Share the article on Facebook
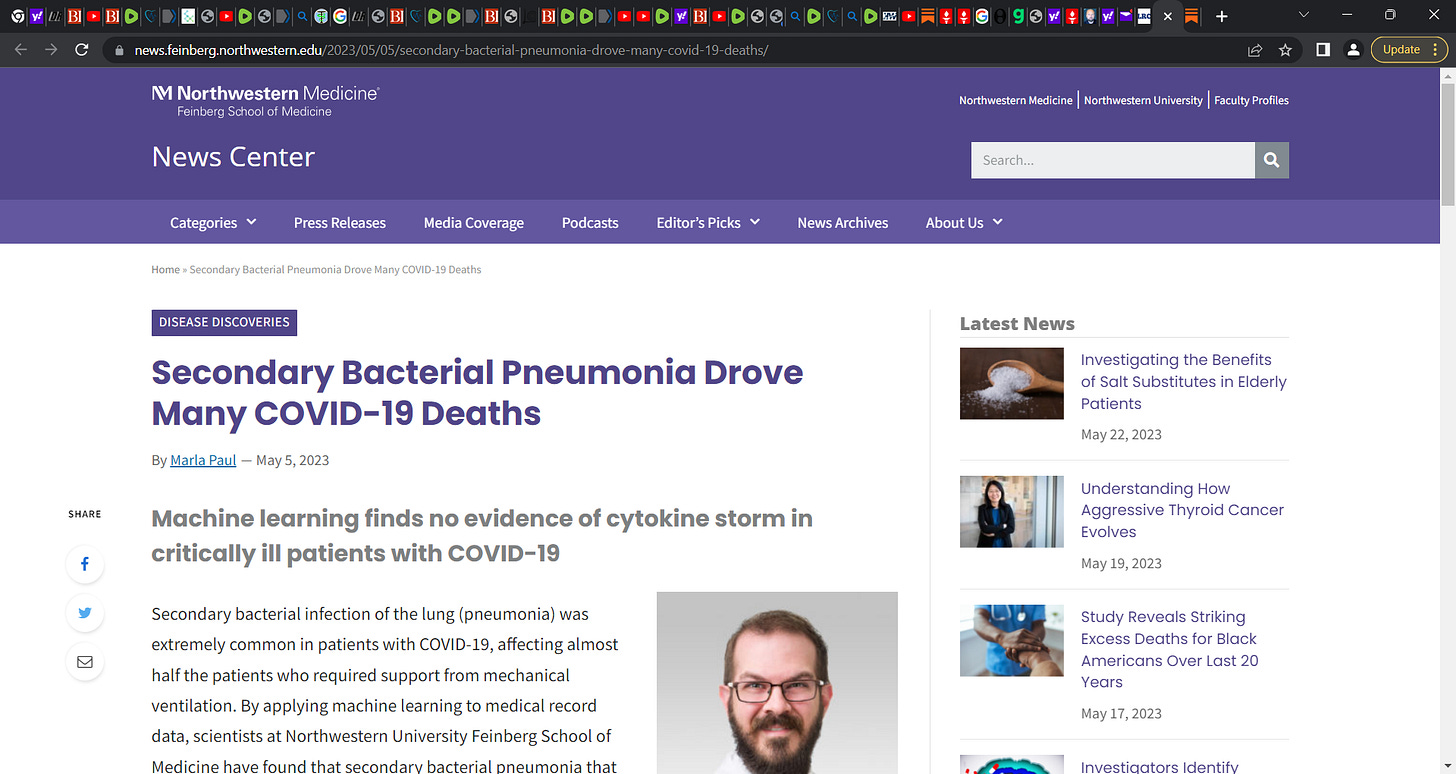1456x774 pixels. pyautogui.click(x=85, y=565)
